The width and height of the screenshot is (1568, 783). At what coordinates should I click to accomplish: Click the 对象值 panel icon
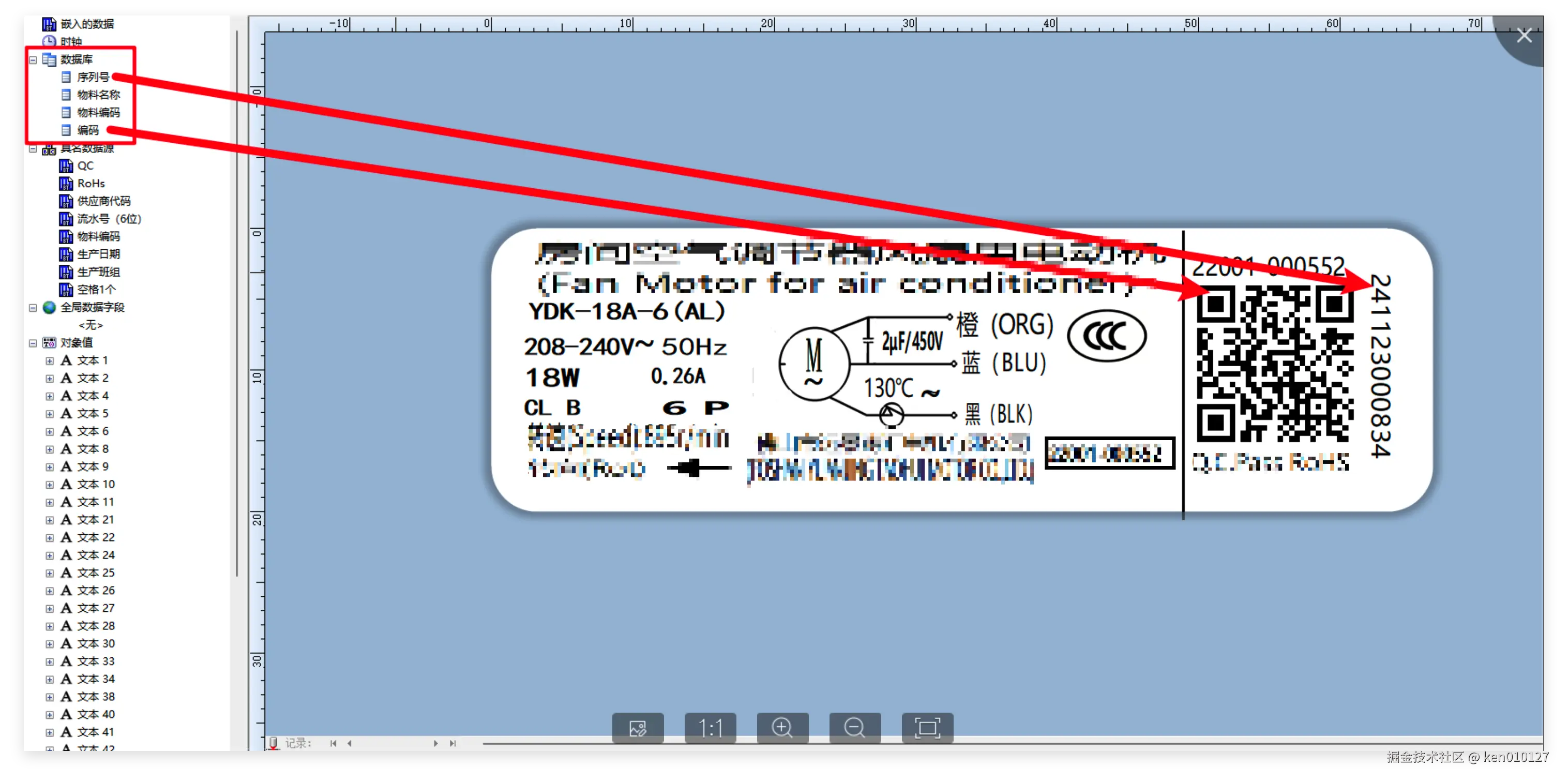tap(48, 342)
